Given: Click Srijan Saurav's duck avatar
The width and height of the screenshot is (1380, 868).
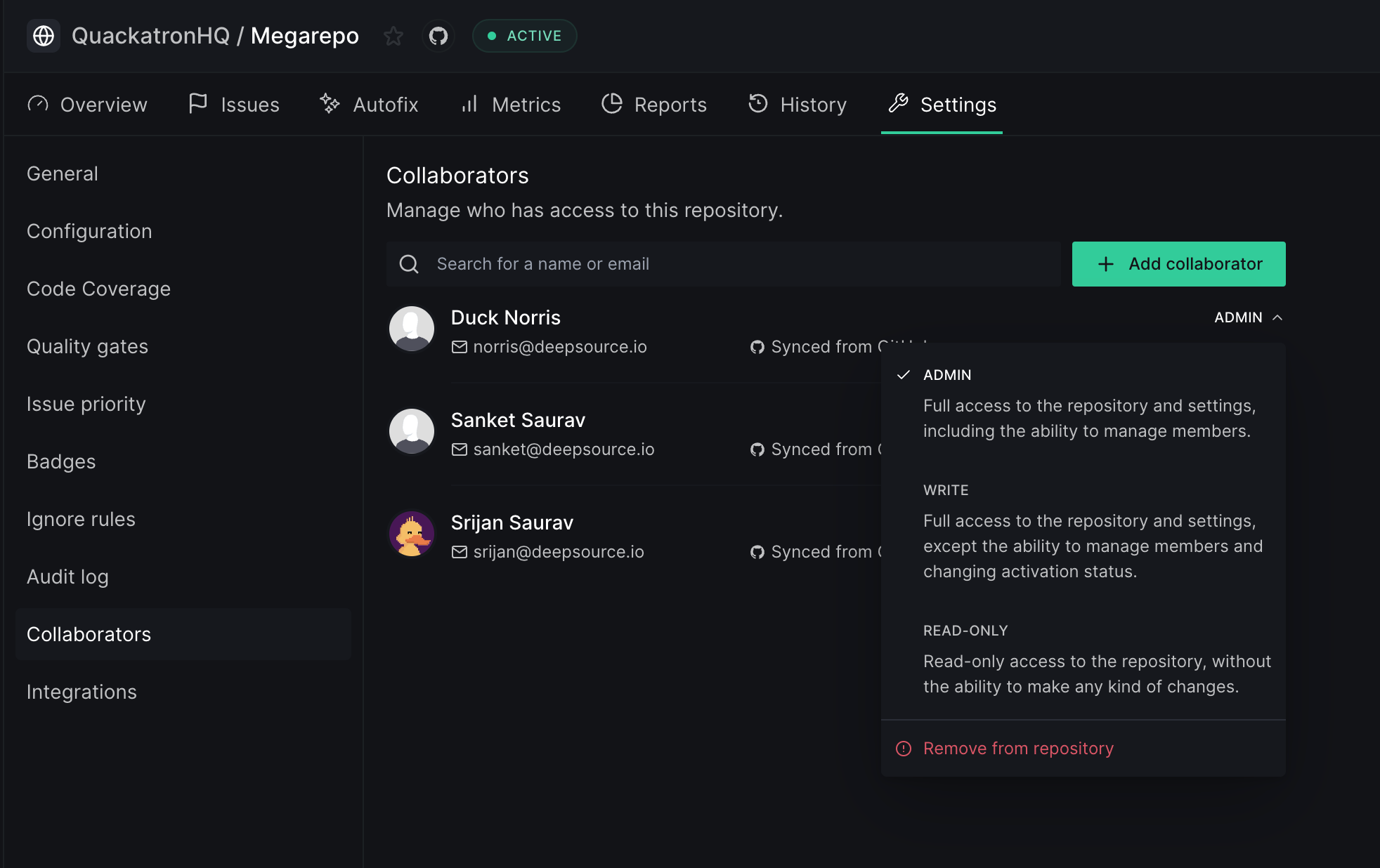Looking at the screenshot, I should [412, 534].
